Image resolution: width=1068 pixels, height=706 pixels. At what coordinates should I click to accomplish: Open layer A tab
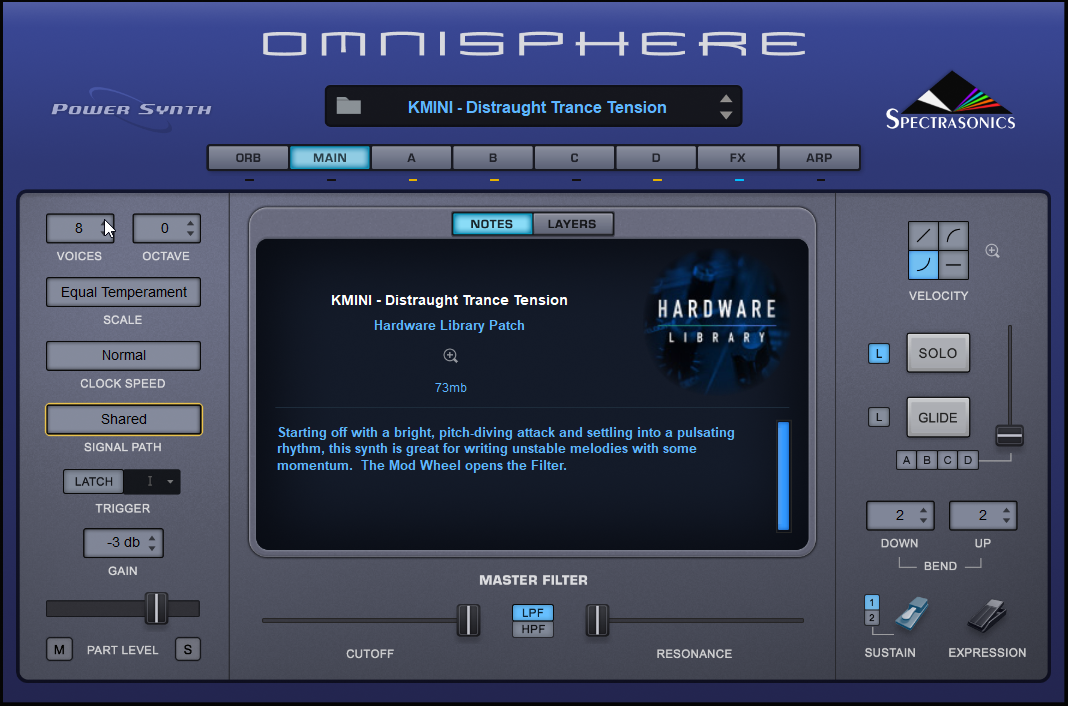coord(411,158)
